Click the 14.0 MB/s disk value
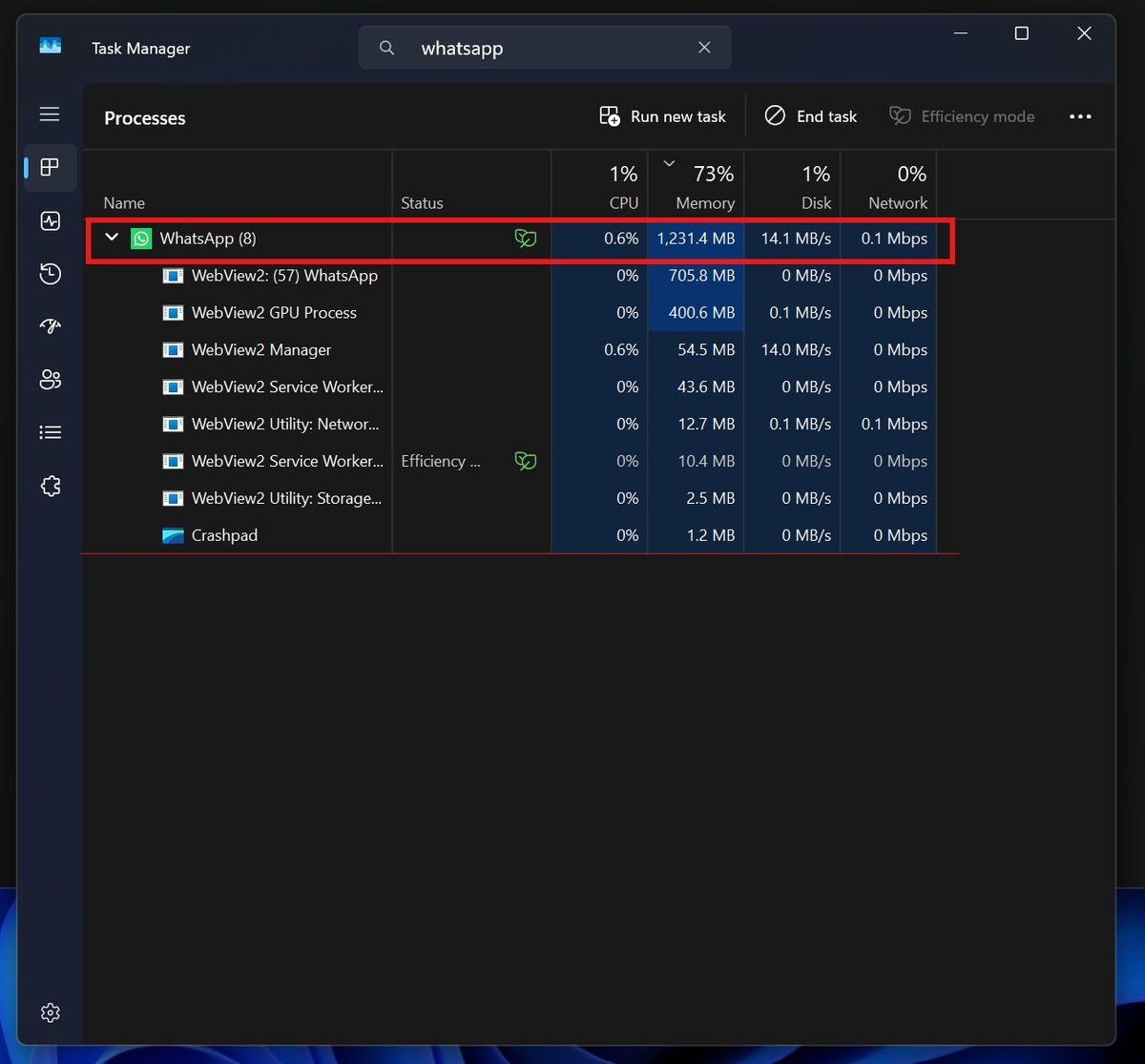This screenshot has width=1145, height=1064. click(x=796, y=350)
